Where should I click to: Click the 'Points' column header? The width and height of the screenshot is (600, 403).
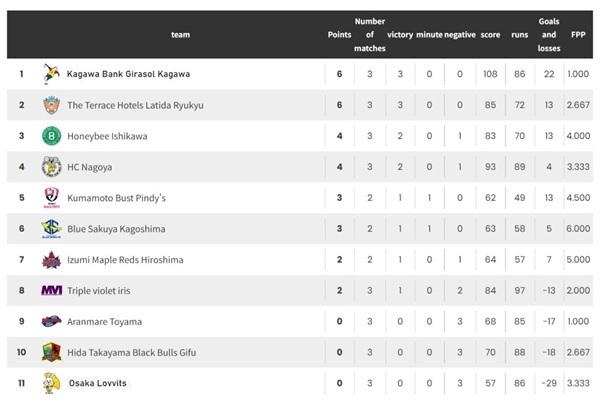(339, 34)
